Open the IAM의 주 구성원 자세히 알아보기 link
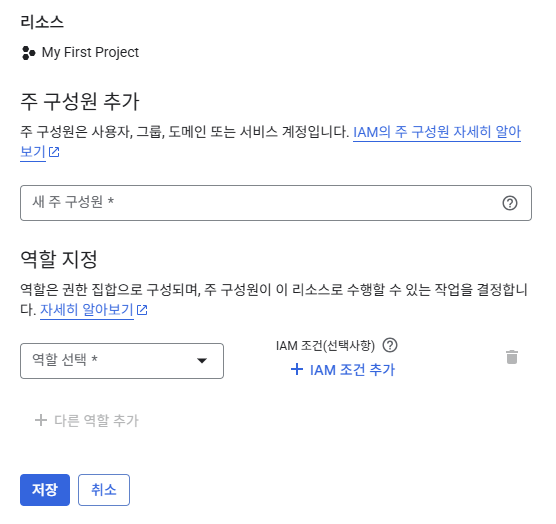The image size is (556, 524). pyautogui.click(x=270, y=142)
